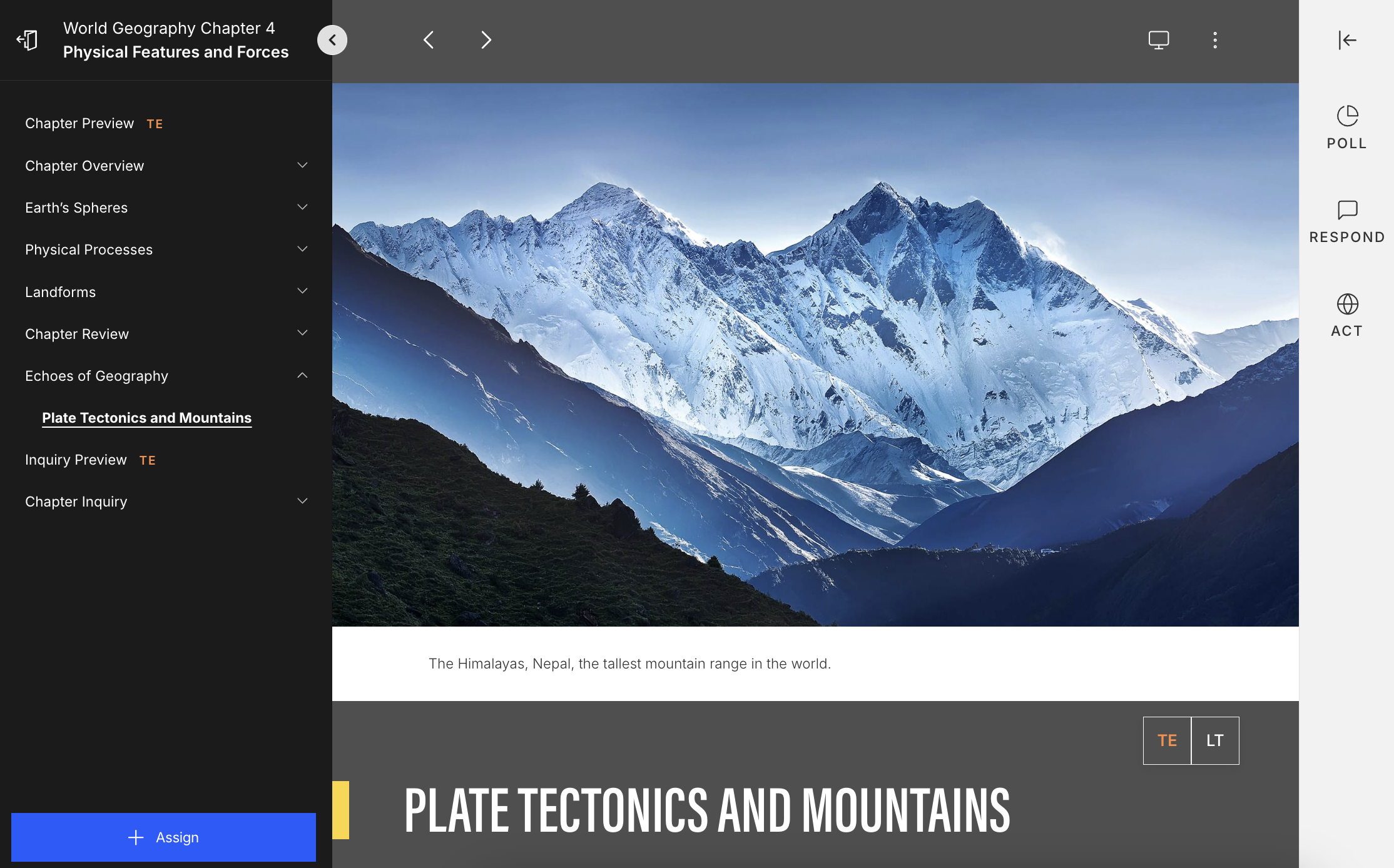Viewport: 1394px width, 868px height.
Task: Select the Chapter Preview menu item
Action: click(x=79, y=123)
